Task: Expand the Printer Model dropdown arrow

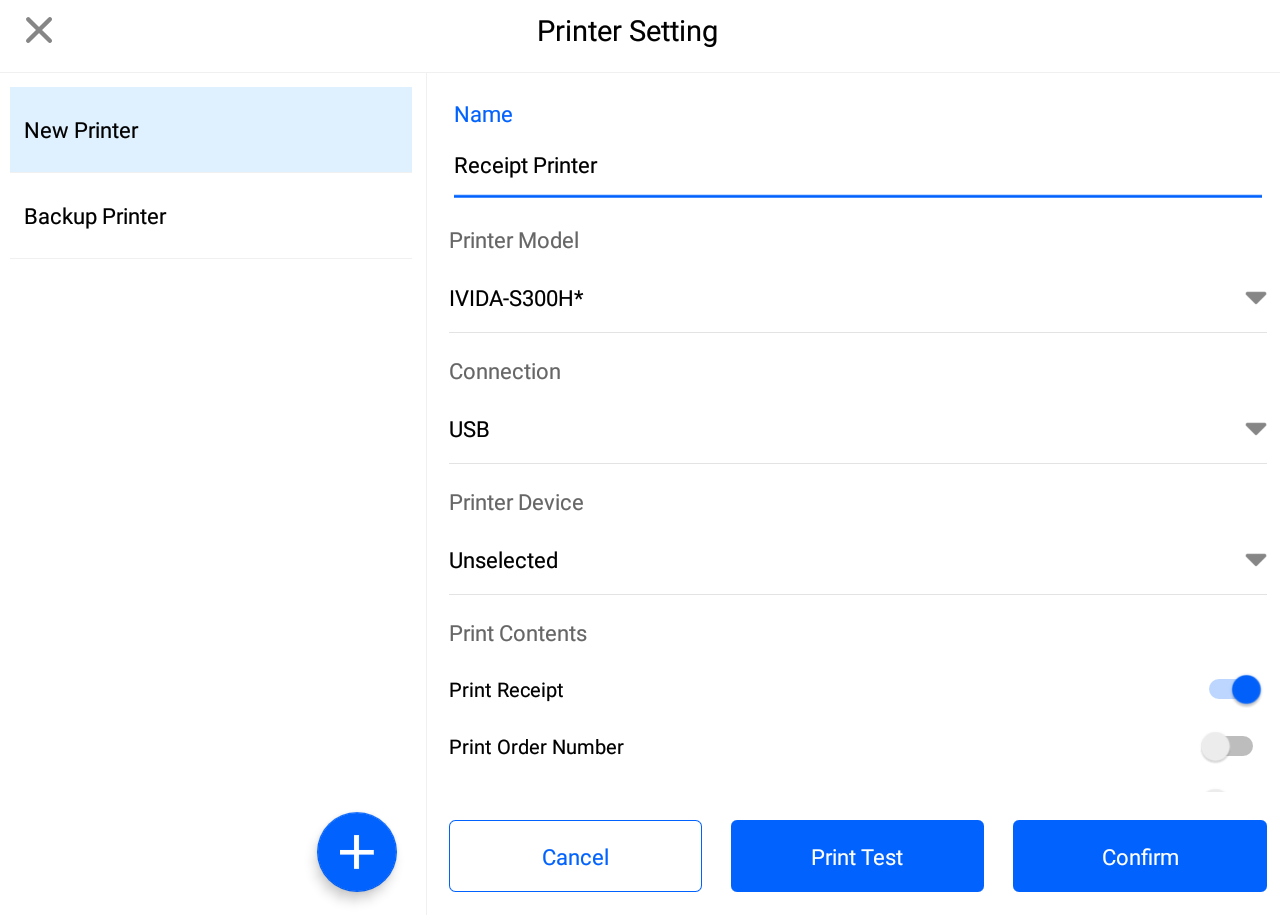Action: [x=1255, y=298]
